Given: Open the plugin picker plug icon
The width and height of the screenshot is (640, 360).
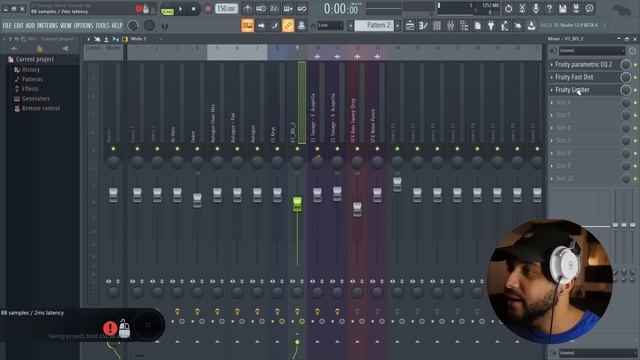Looking at the screenshot, I should click(491, 26).
